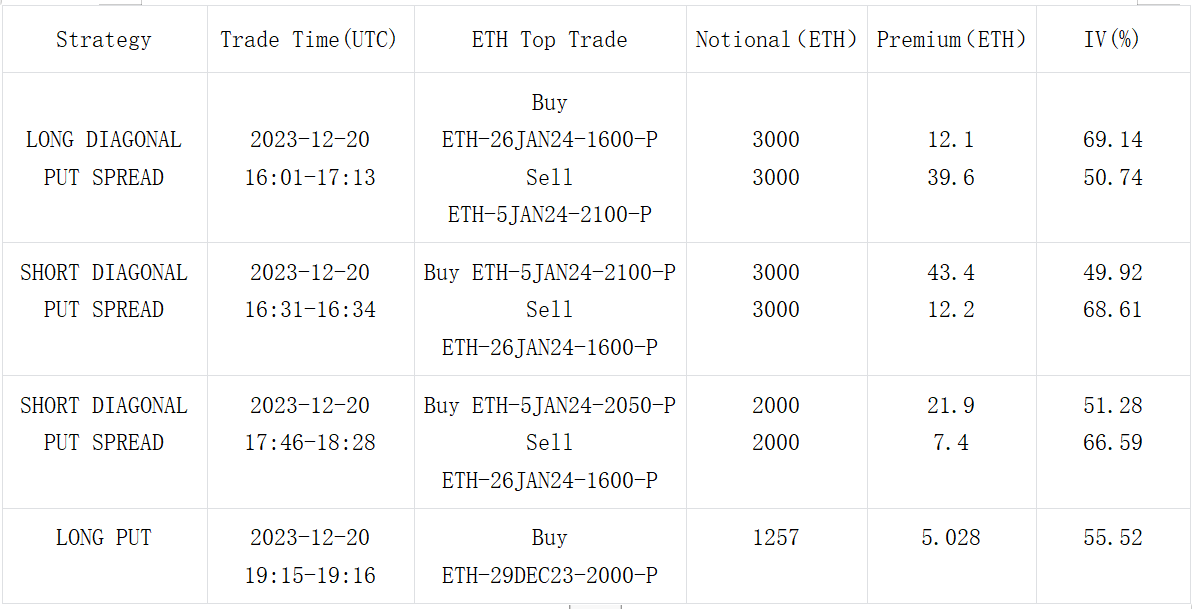Click the ETH Top Trade column header
This screenshot has height=609, width=1192.
pos(549,40)
